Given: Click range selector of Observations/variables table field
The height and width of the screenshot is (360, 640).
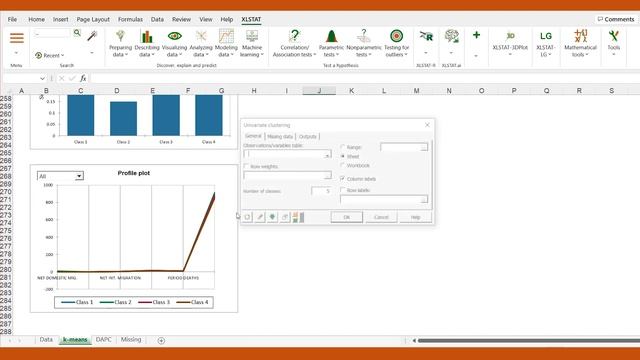Looking at the screenshot, I should point(327,154).
